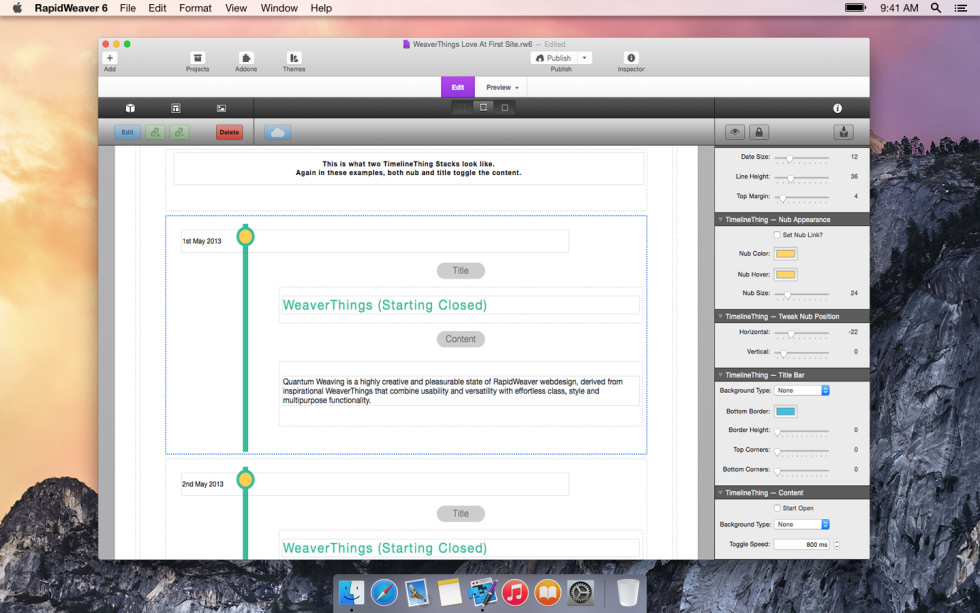Click the blue Edit stack button

tap(128, 132)
